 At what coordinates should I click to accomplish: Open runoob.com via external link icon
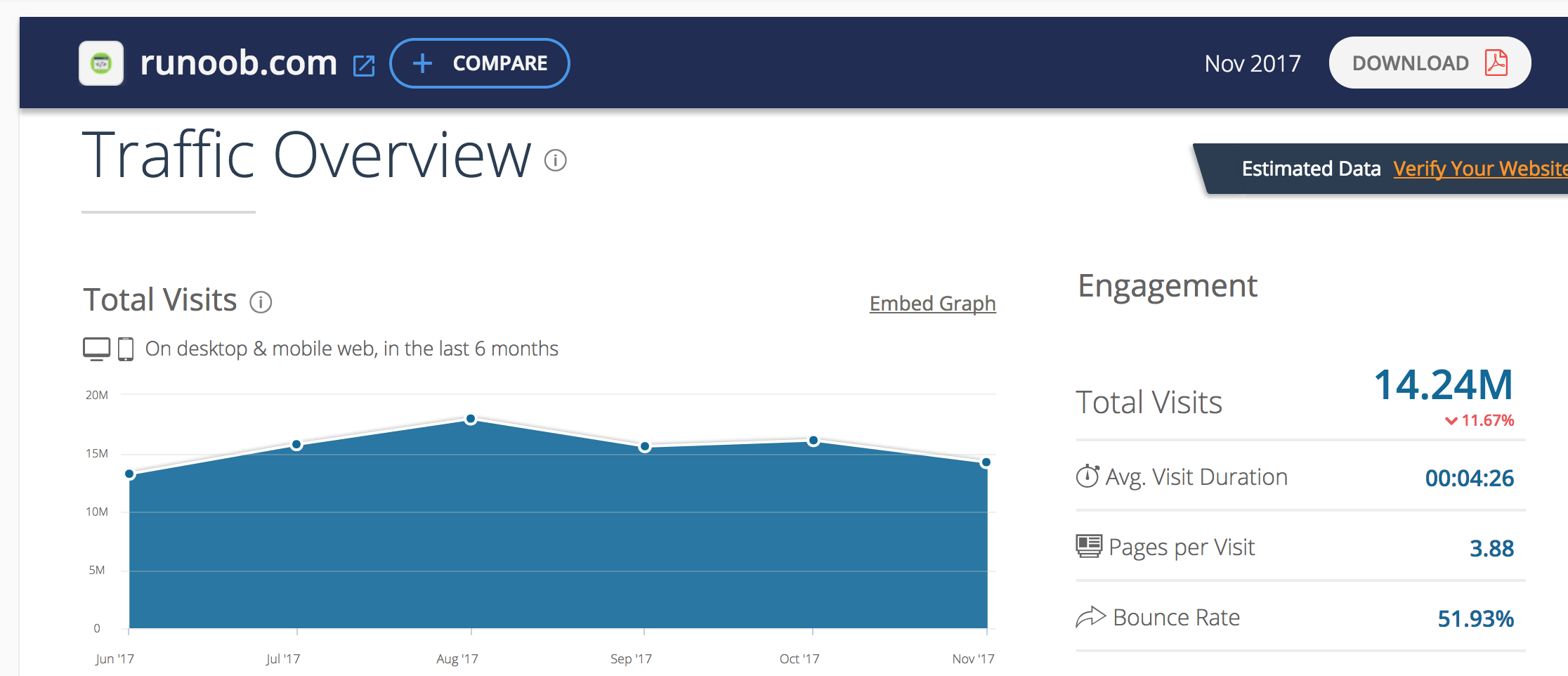(x=364, y=65)
